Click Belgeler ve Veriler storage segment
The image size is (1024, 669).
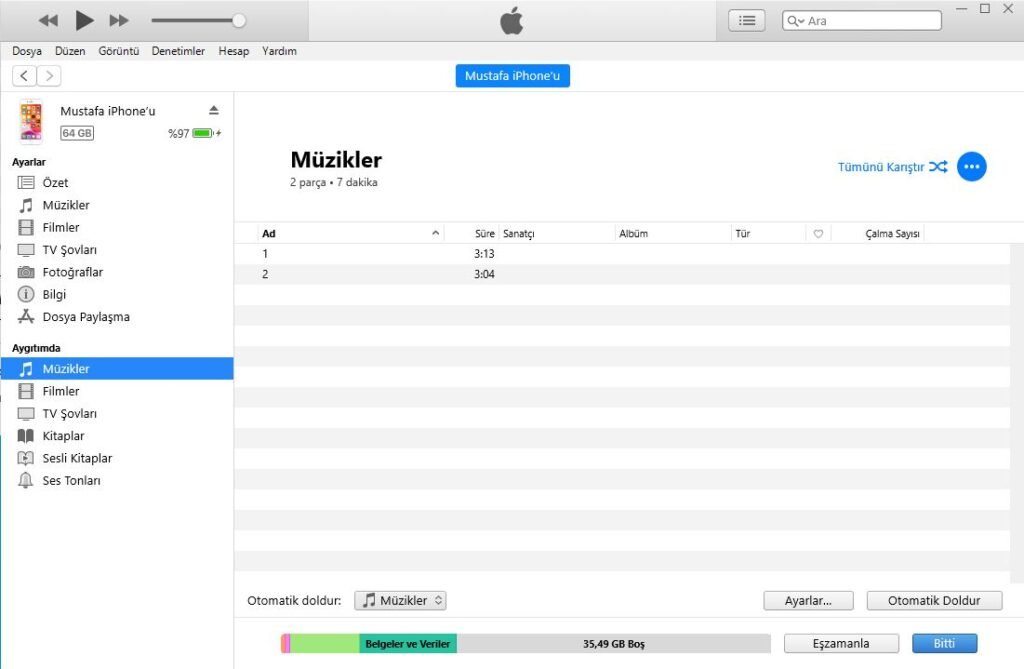(408, 644)
